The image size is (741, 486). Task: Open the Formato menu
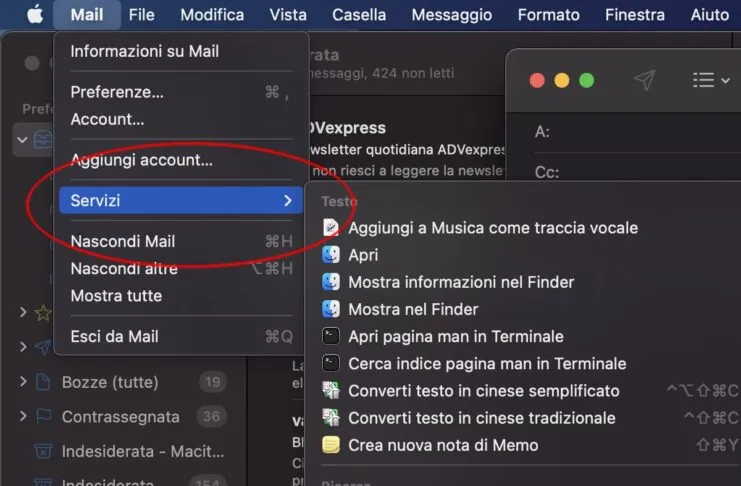(549, 15)
